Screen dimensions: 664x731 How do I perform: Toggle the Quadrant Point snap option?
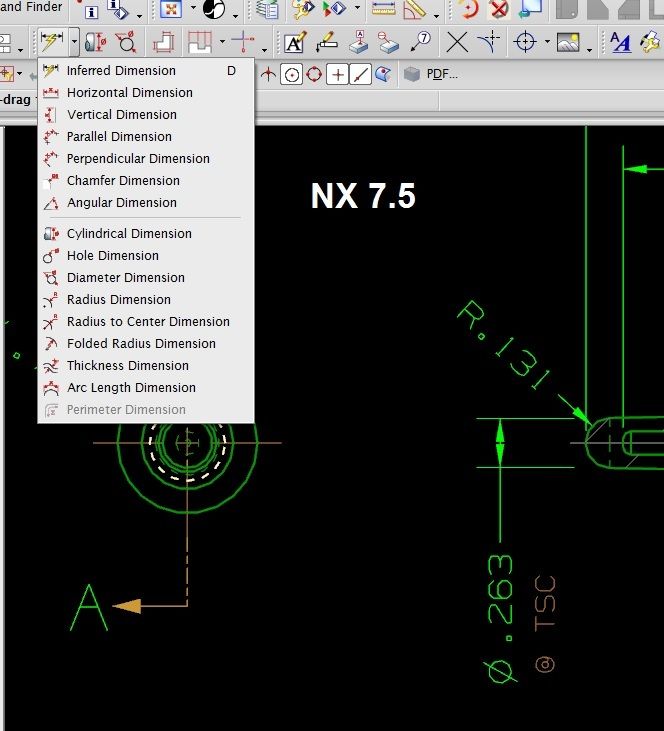point(314,74)
